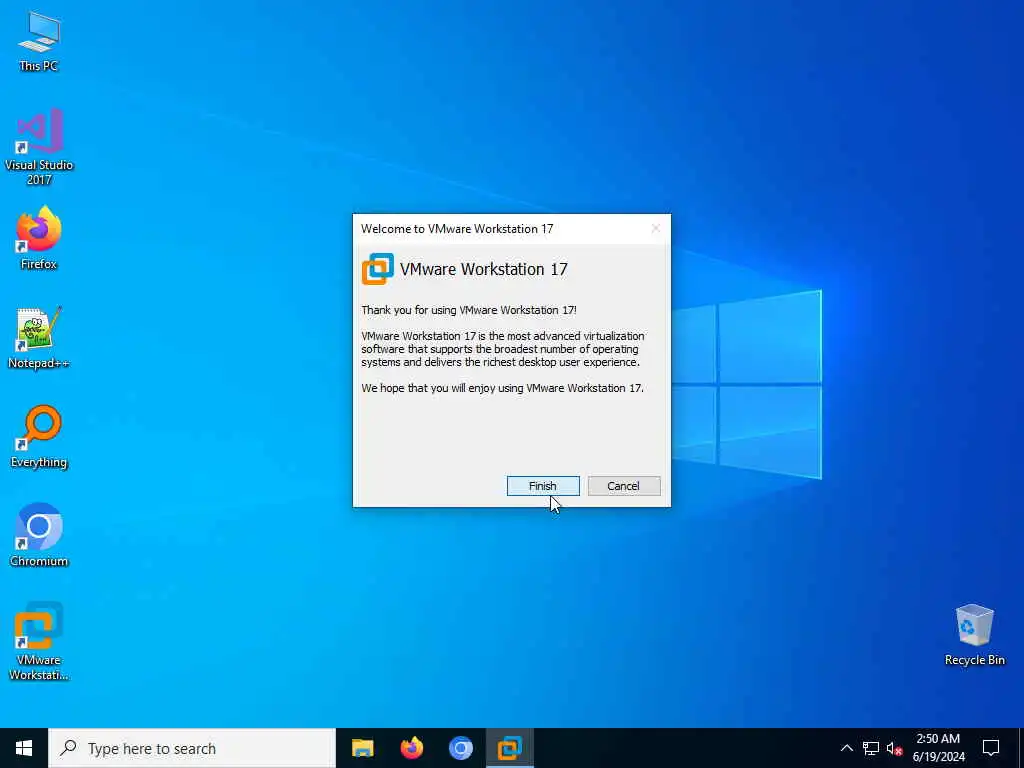1024x768 pixels.
Task: Show hidden system tray icons
Action: point(846,748)
